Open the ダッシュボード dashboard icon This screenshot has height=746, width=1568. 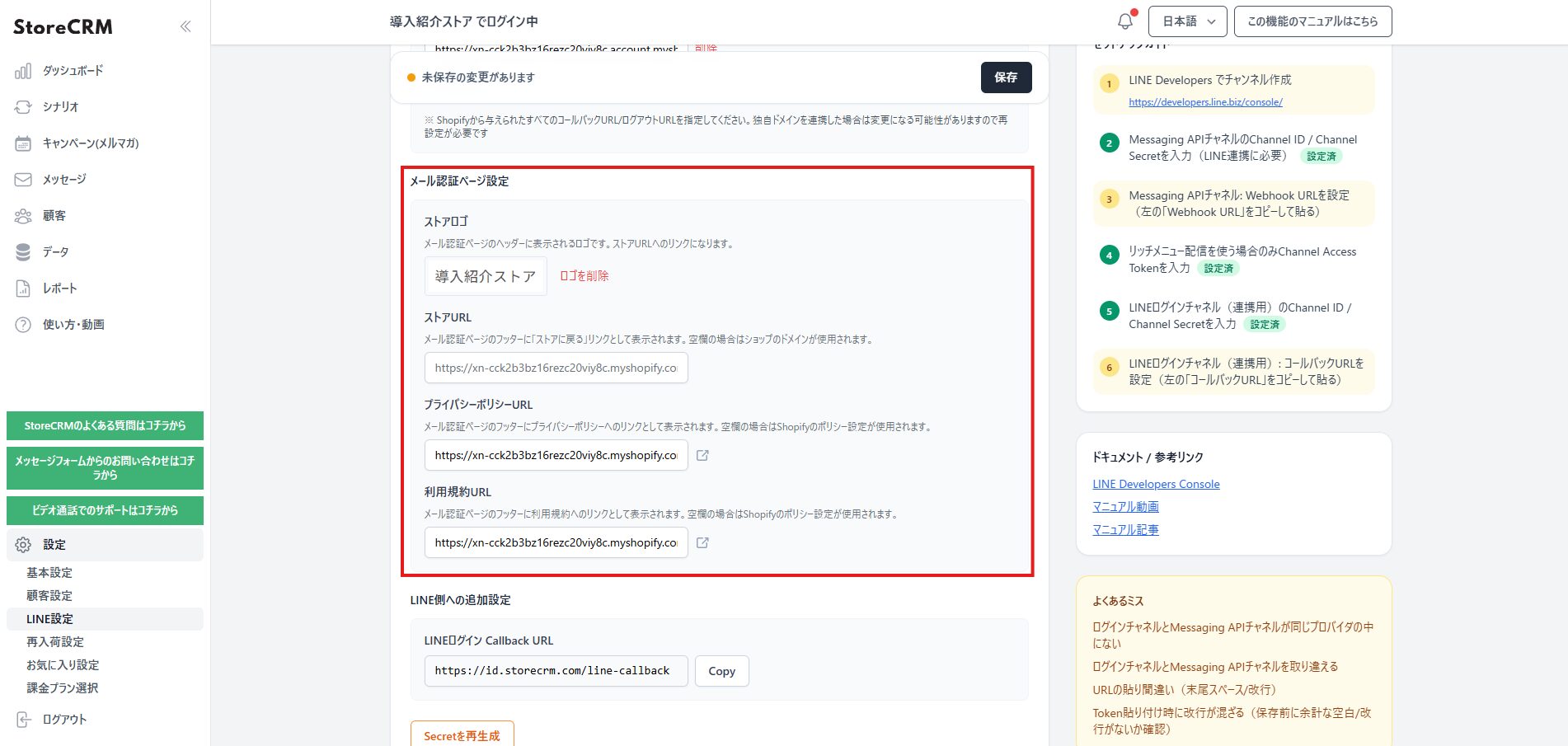[x=23, y=71]
